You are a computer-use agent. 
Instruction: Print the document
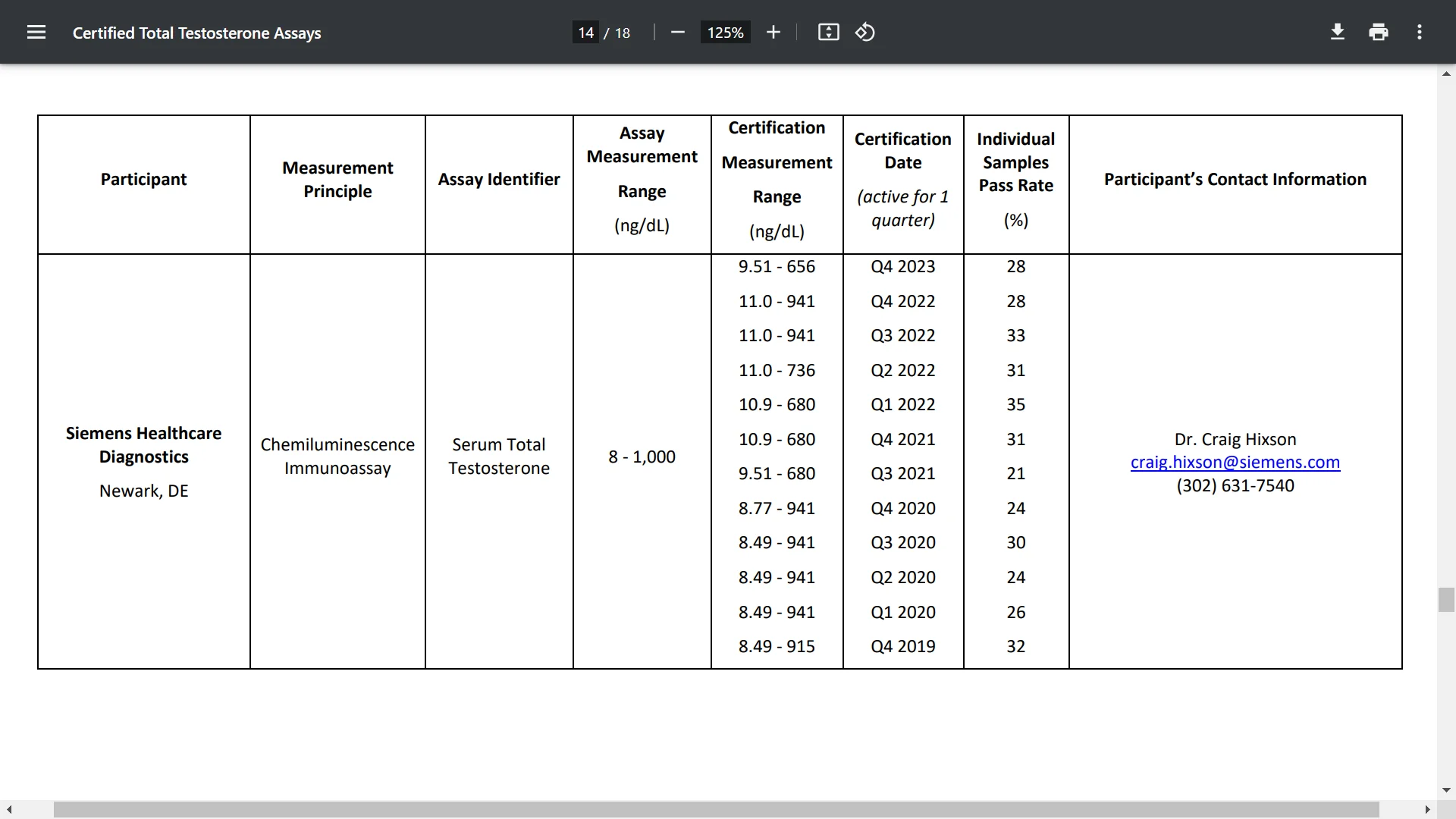(x=1379, y=32)
